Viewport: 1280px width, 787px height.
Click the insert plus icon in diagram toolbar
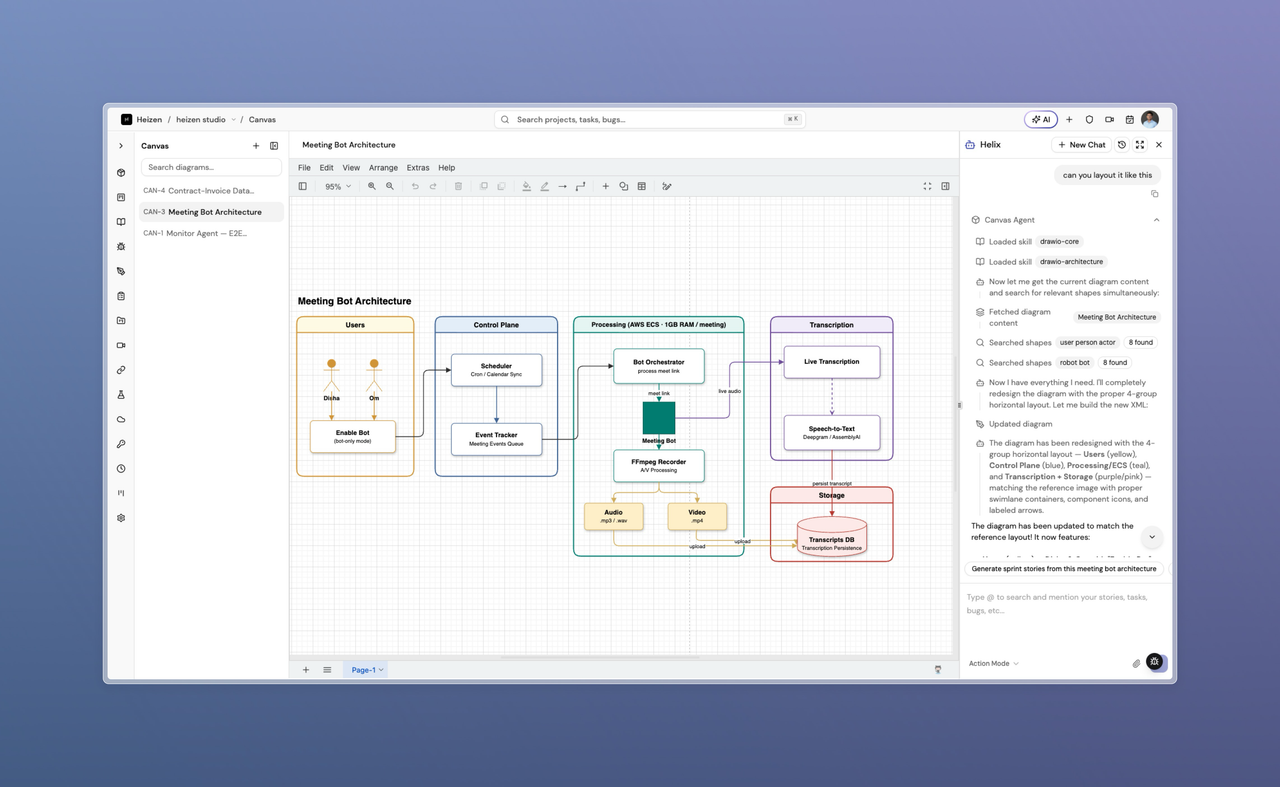click(605, 186)
